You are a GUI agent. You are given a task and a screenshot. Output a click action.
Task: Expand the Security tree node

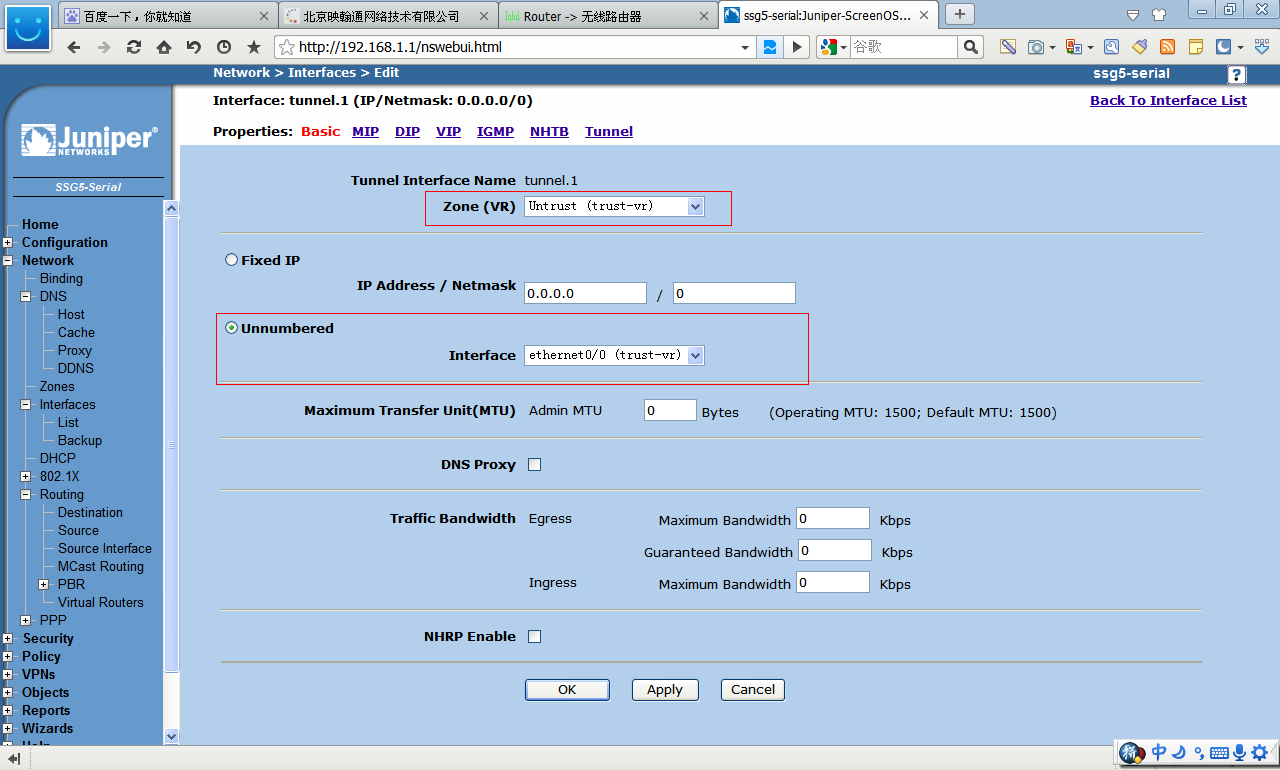tap(8, 639)
